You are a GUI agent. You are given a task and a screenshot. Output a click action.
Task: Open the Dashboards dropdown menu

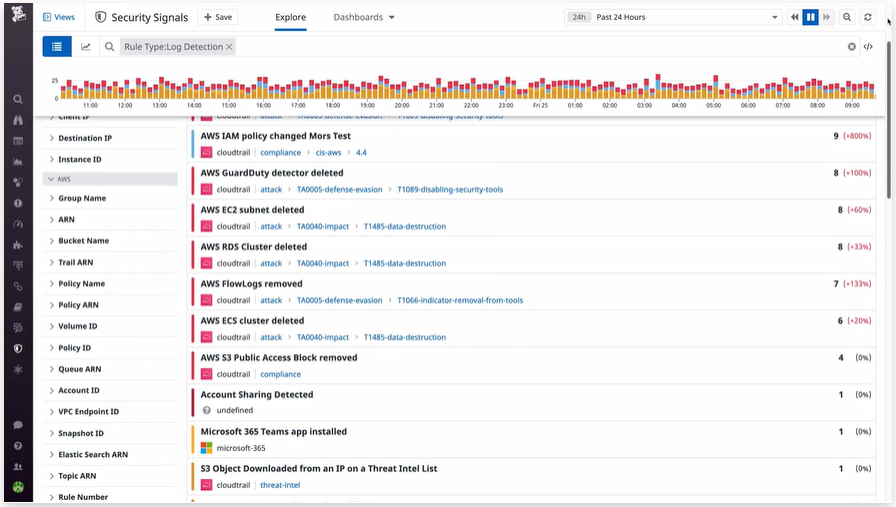364,17
